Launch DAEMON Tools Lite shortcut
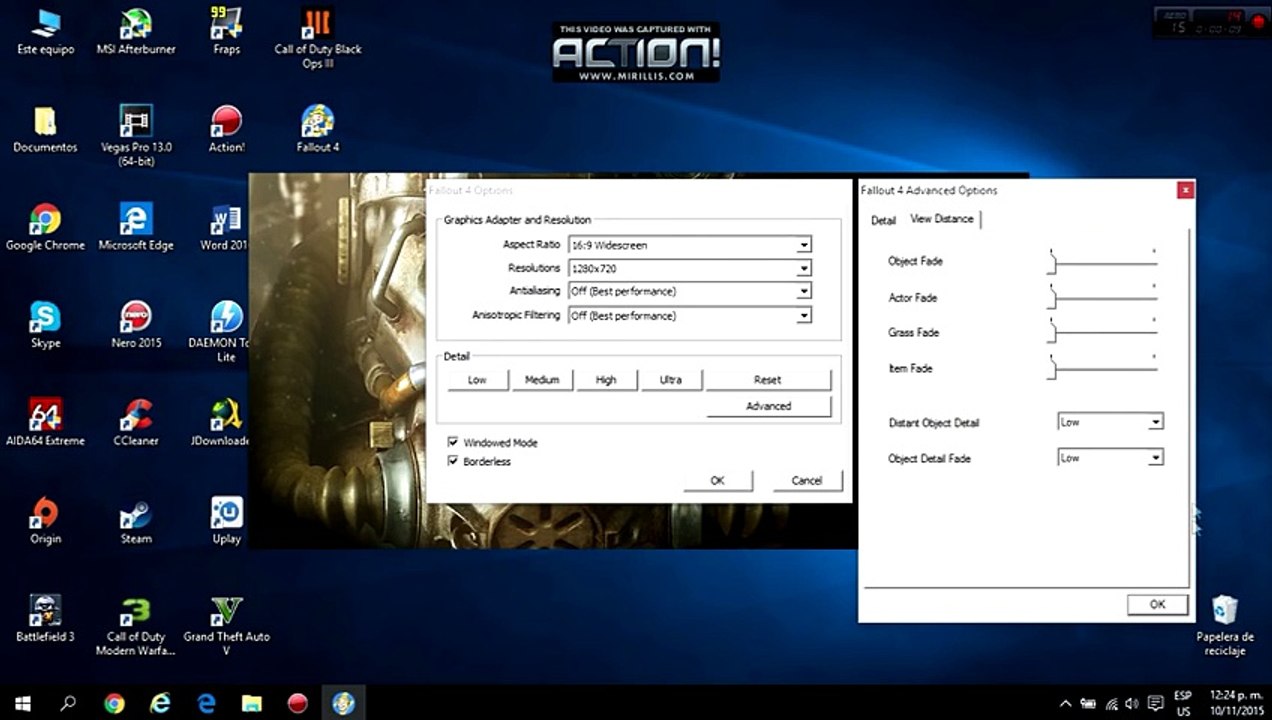This screenshot has height=720, width=1272. point(220,332)
